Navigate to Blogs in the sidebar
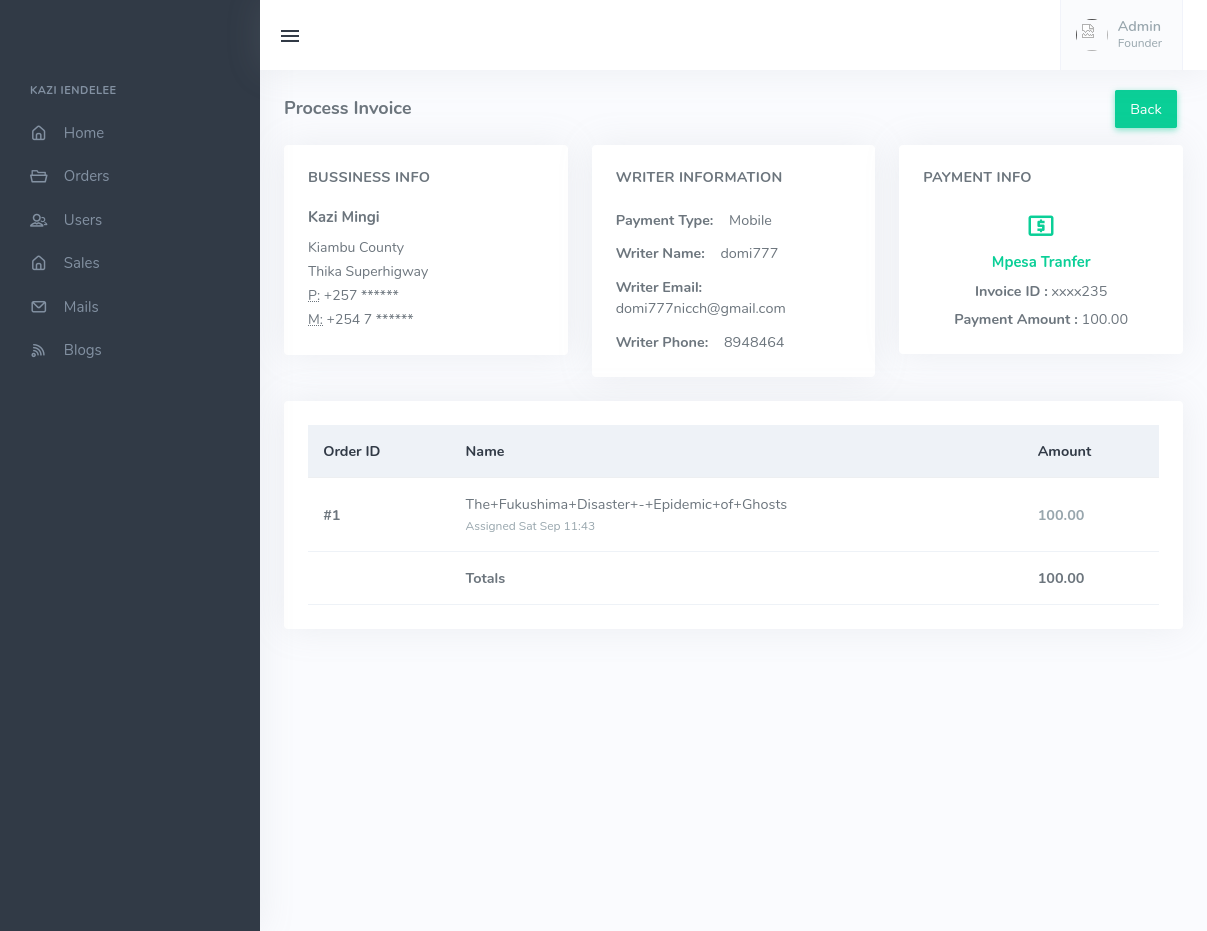1207x931 pixels. pyautogui.click(x=82, y=350)
